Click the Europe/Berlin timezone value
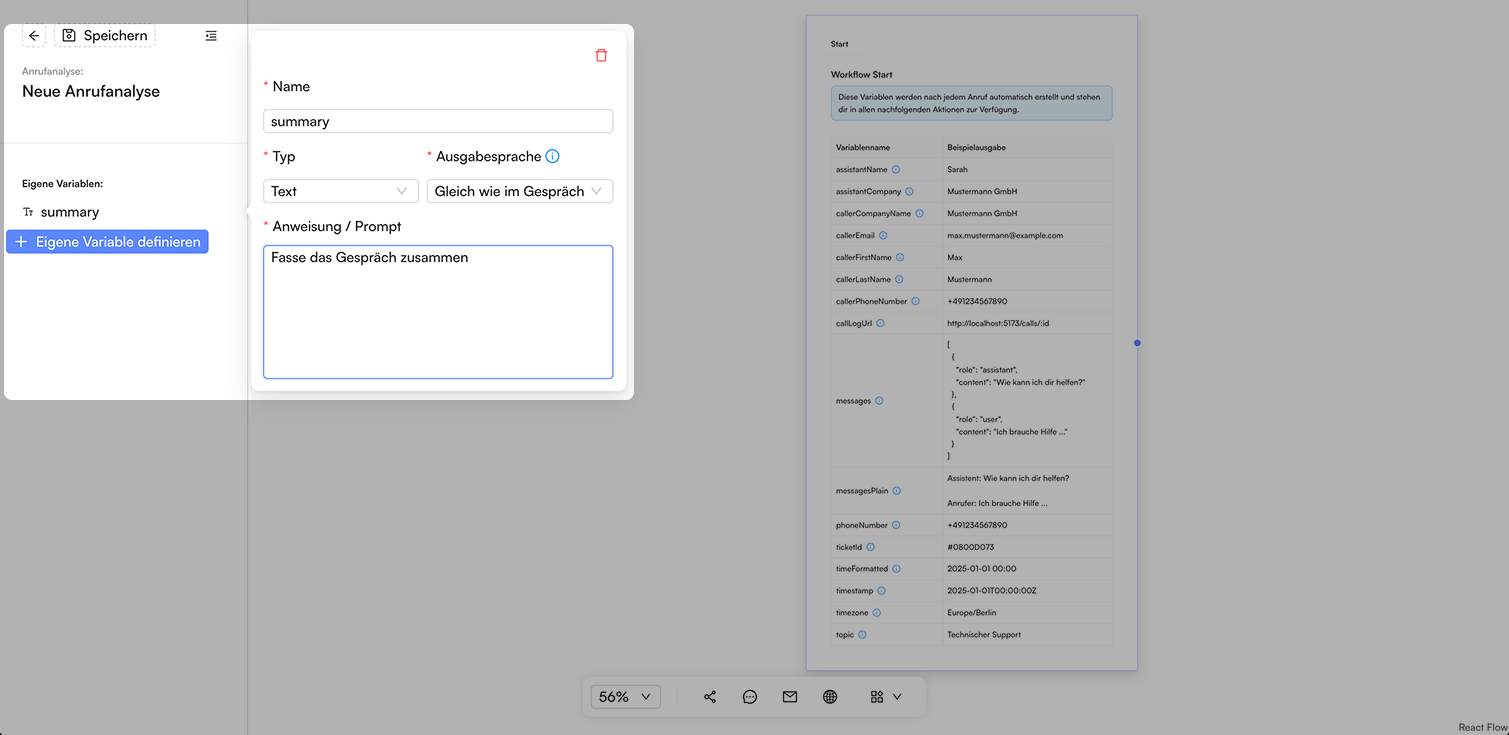Image resolution: width=1509 pixels, height=735 pixels. [x=972, y=613]
